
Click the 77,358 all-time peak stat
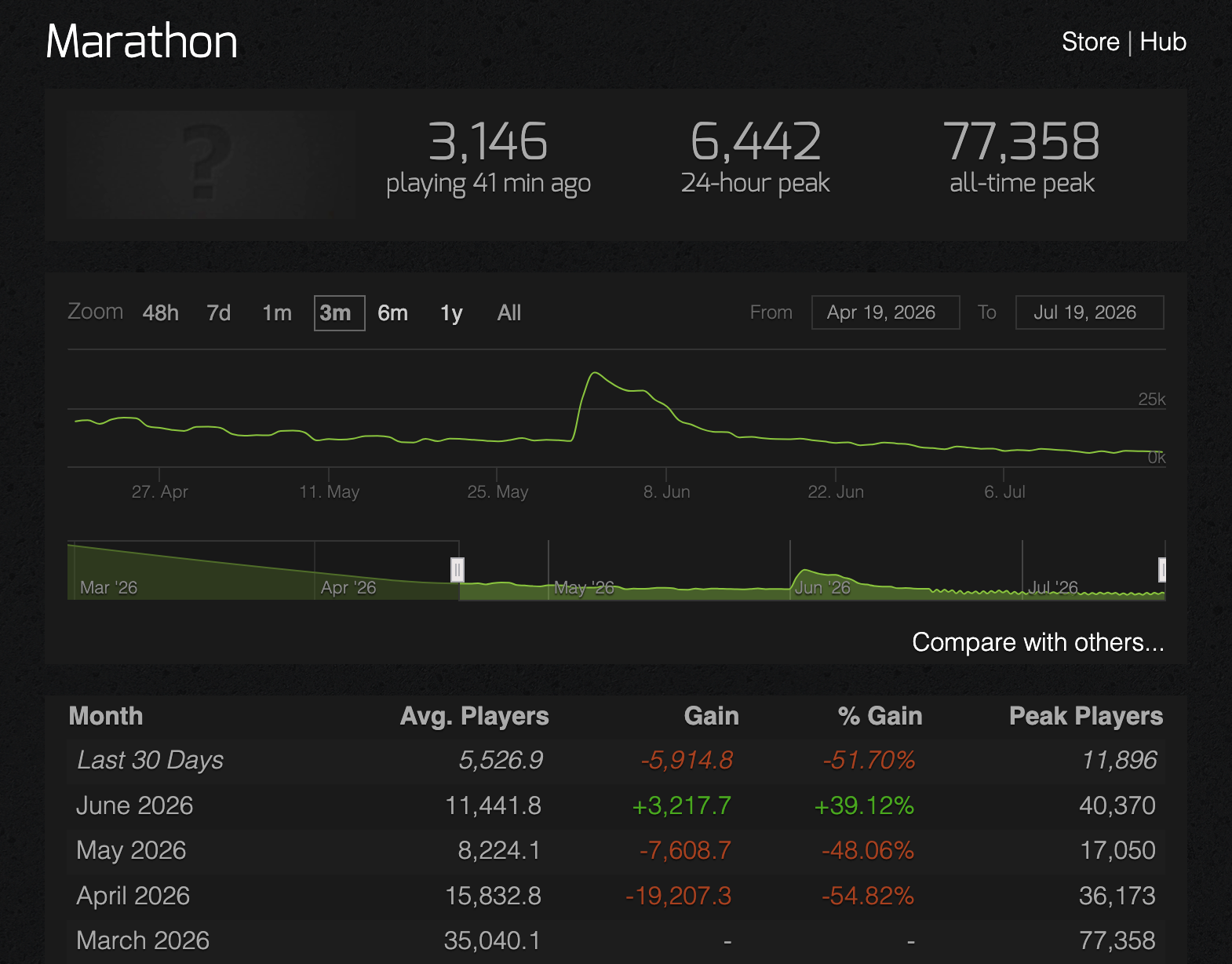[1022, 141]
